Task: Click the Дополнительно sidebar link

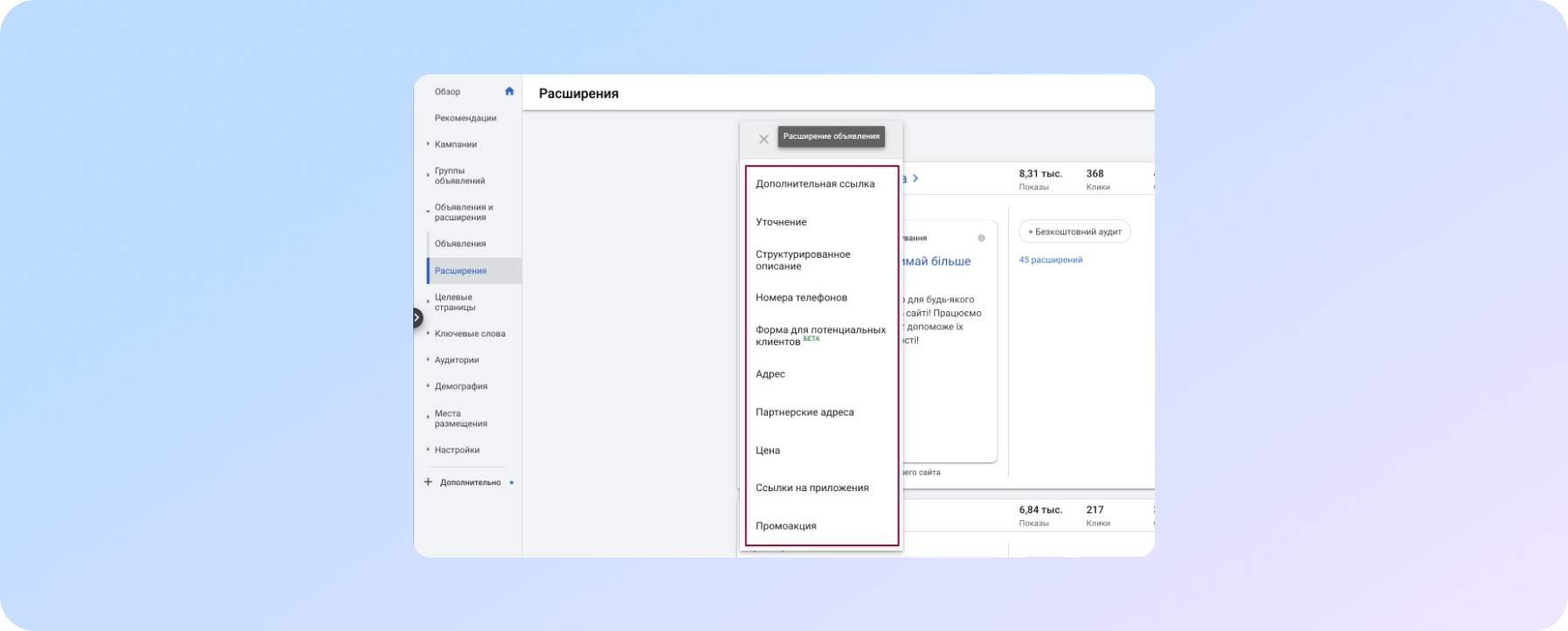Action: pyautogui.click(x=471, y=482)
